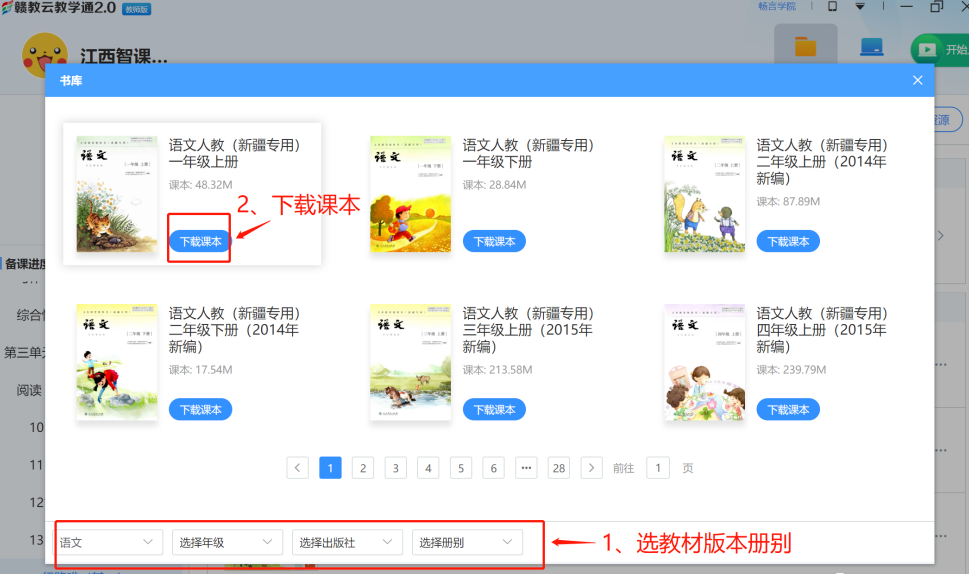This screenshot has width=969, height=574.
Task: Click the 课本: 28.84M size text
Action: [x=494, y=185]
